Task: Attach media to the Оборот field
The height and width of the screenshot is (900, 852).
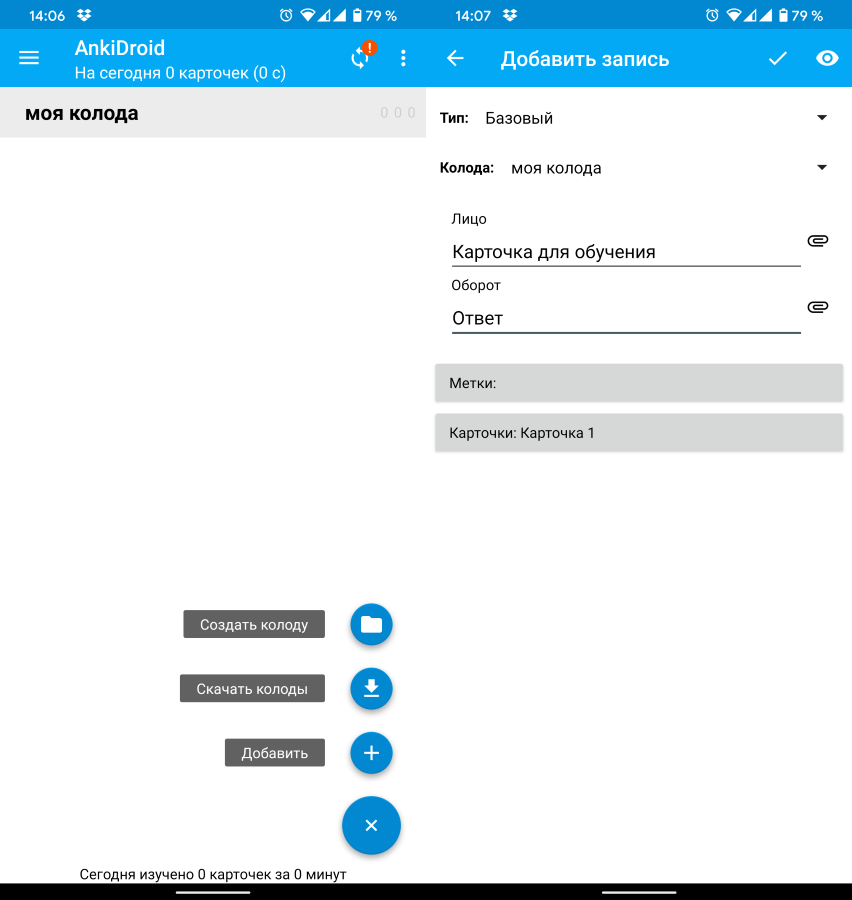Action: [818, 307]
